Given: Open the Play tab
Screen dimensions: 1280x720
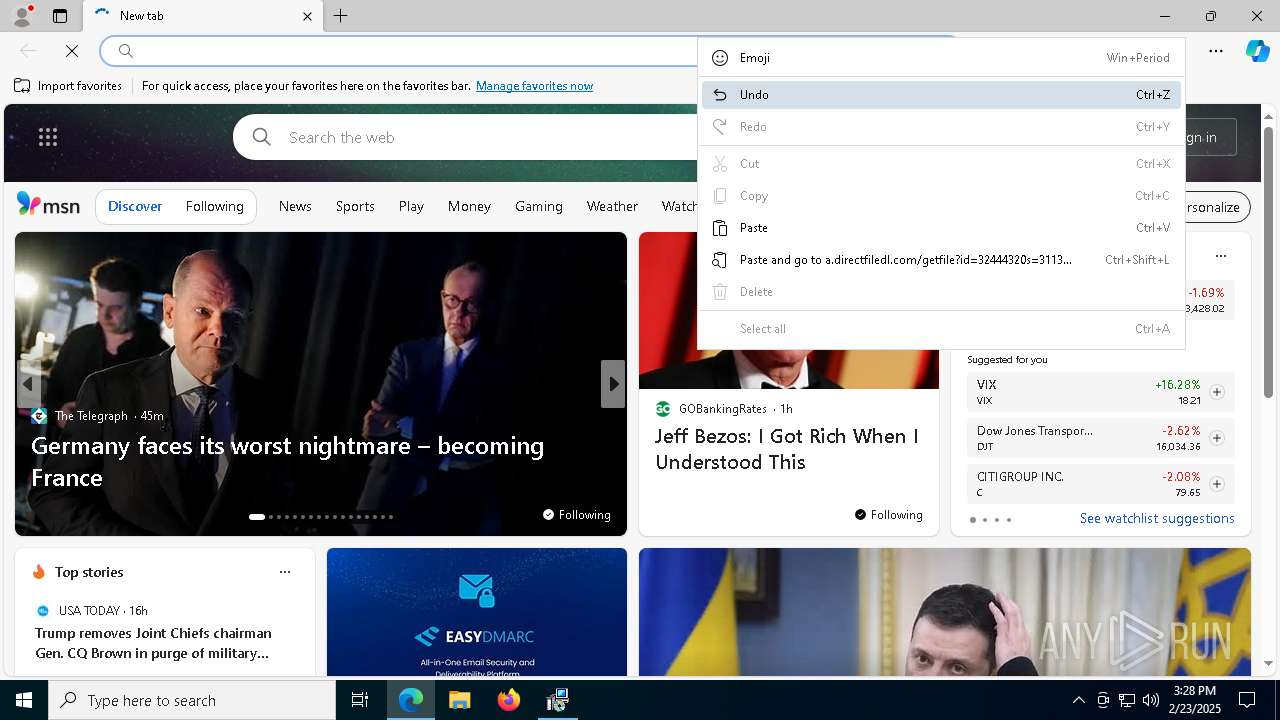Looking at the screenshot, I should [x=411, y=206].
